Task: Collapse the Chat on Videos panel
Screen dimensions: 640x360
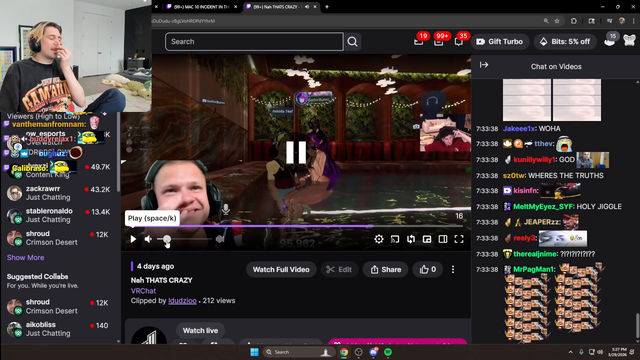Action: (x=484, y=65)
